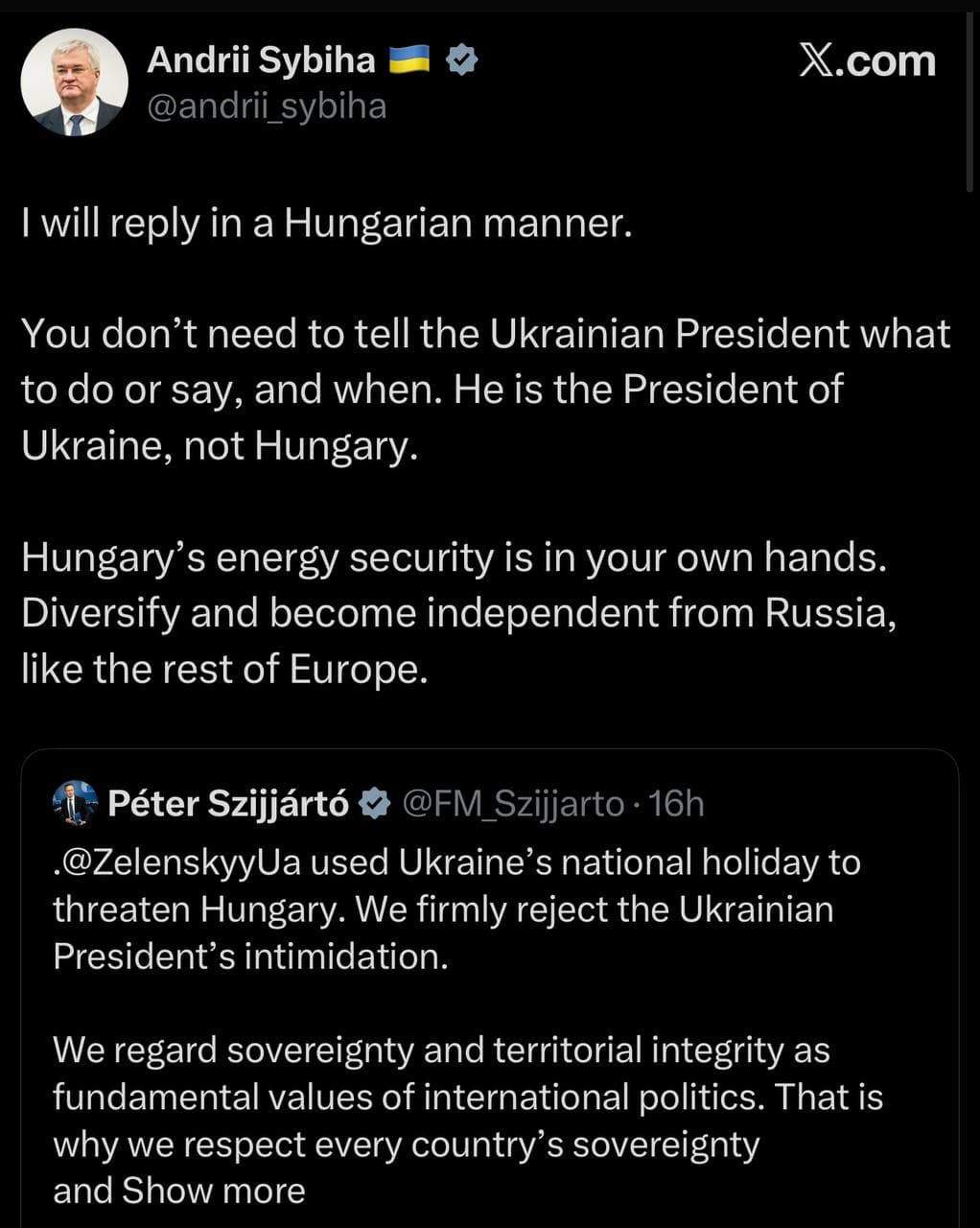Open the @andrii_sybiha handle
The image size is (980, 1228).
267,106
